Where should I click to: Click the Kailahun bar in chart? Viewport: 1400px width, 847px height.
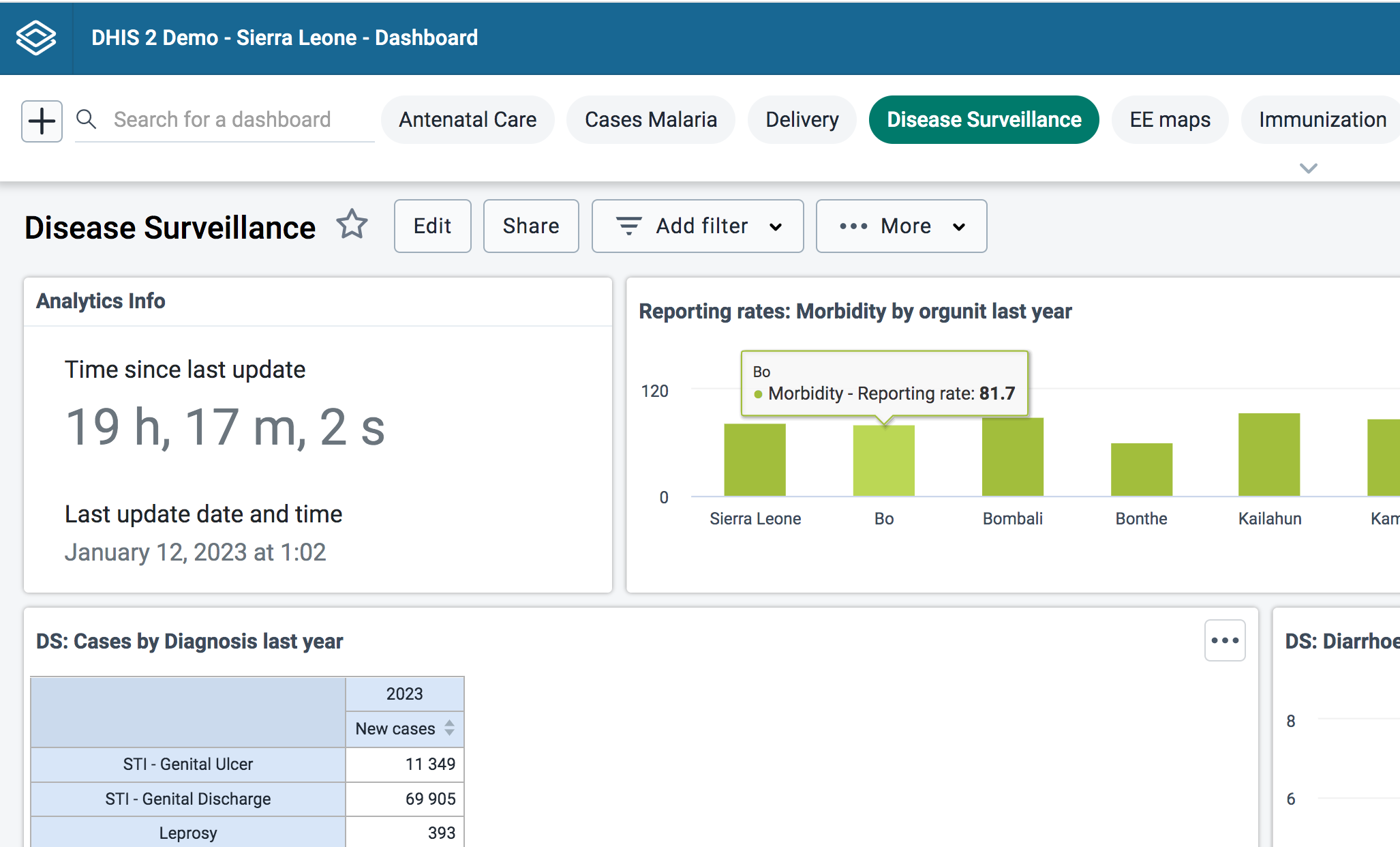click(1268, 454)
